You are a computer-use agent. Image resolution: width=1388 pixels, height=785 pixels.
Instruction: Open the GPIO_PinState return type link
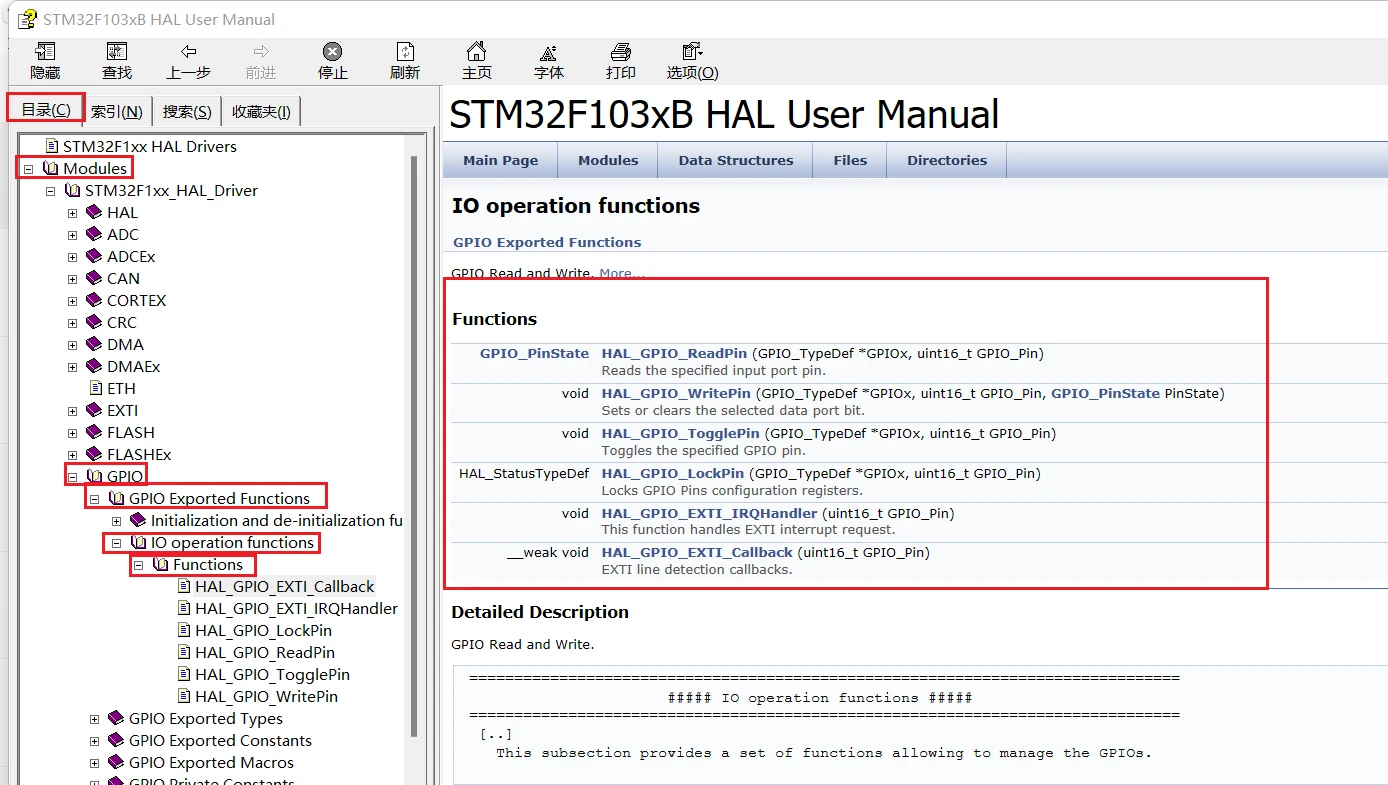pos(534,353)
